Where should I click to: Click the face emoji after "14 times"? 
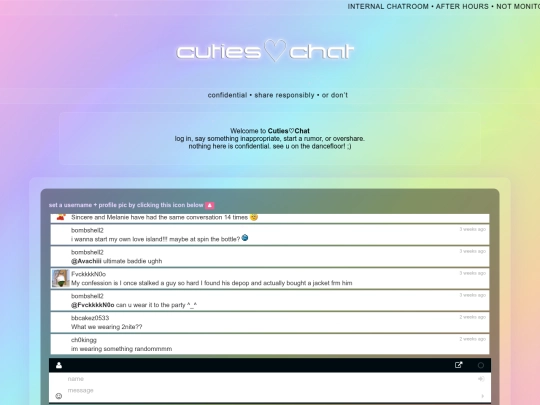point(254,217)
